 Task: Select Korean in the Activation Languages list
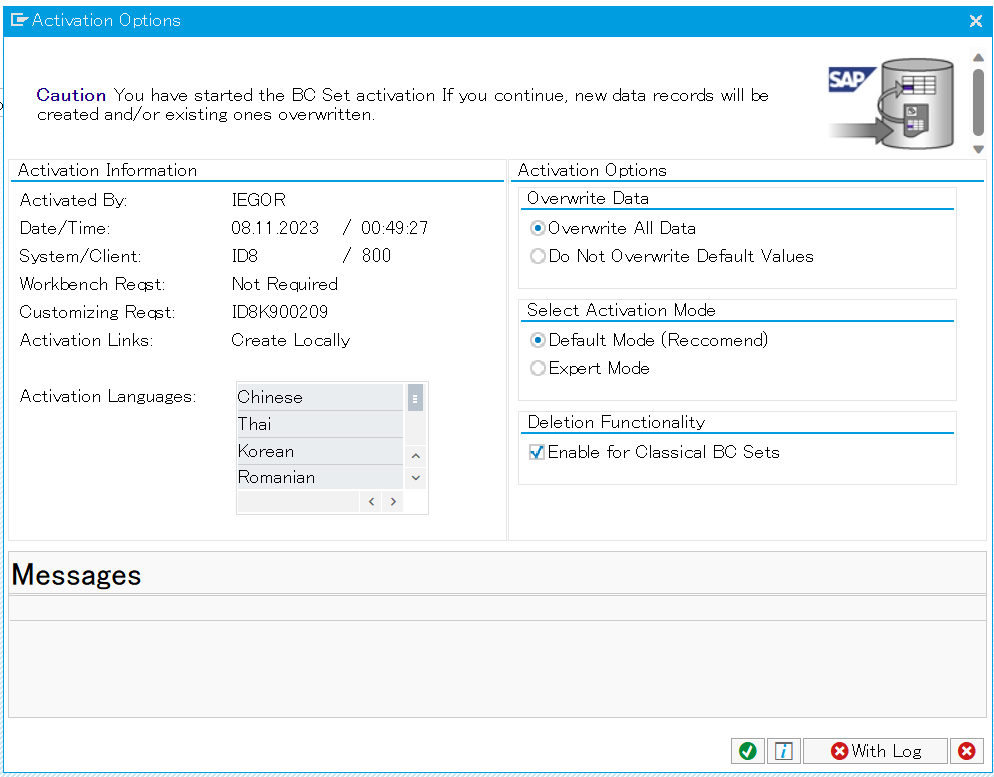pos(319,451)
